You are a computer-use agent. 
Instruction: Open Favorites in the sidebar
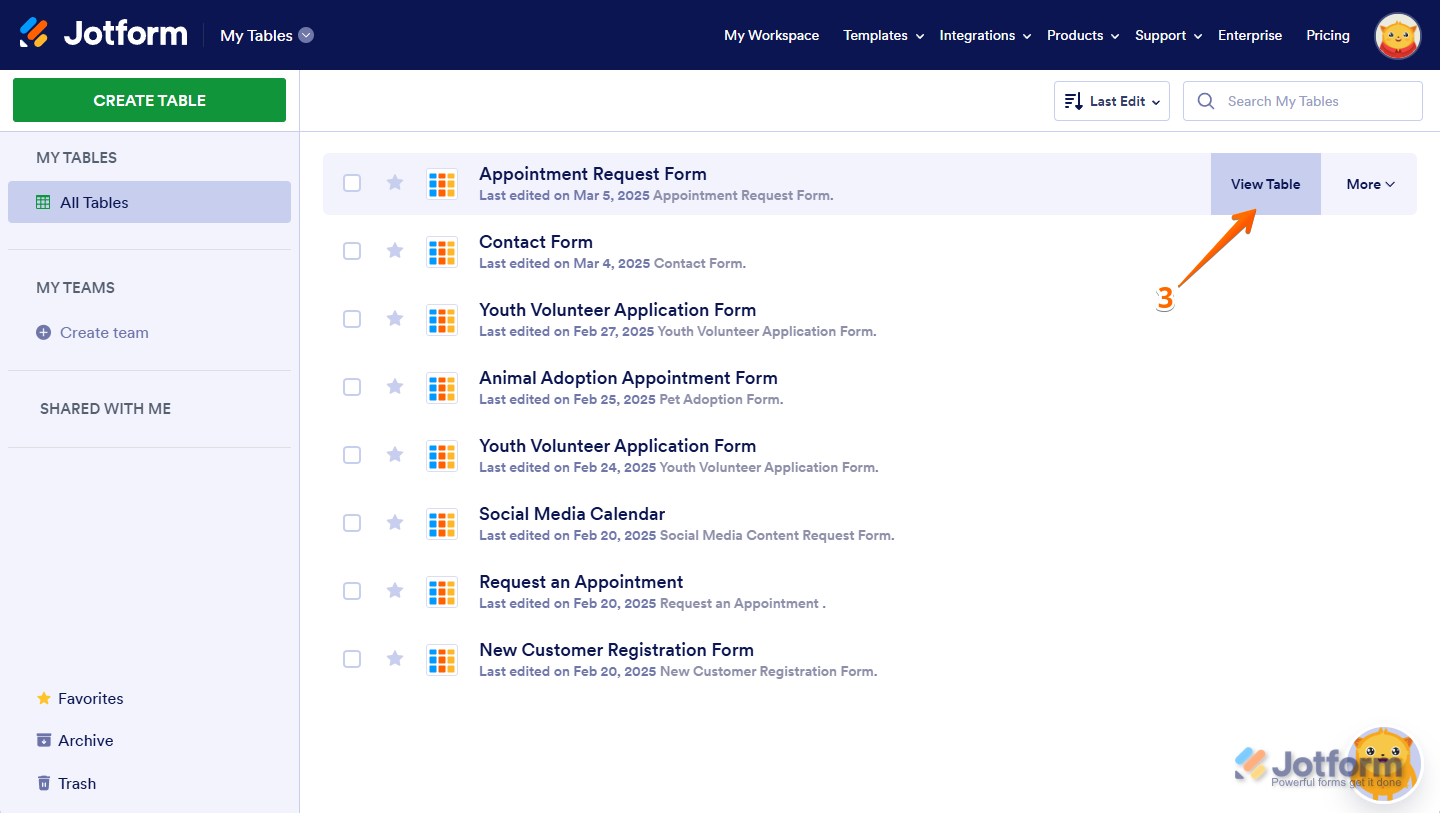click(90, 698)
